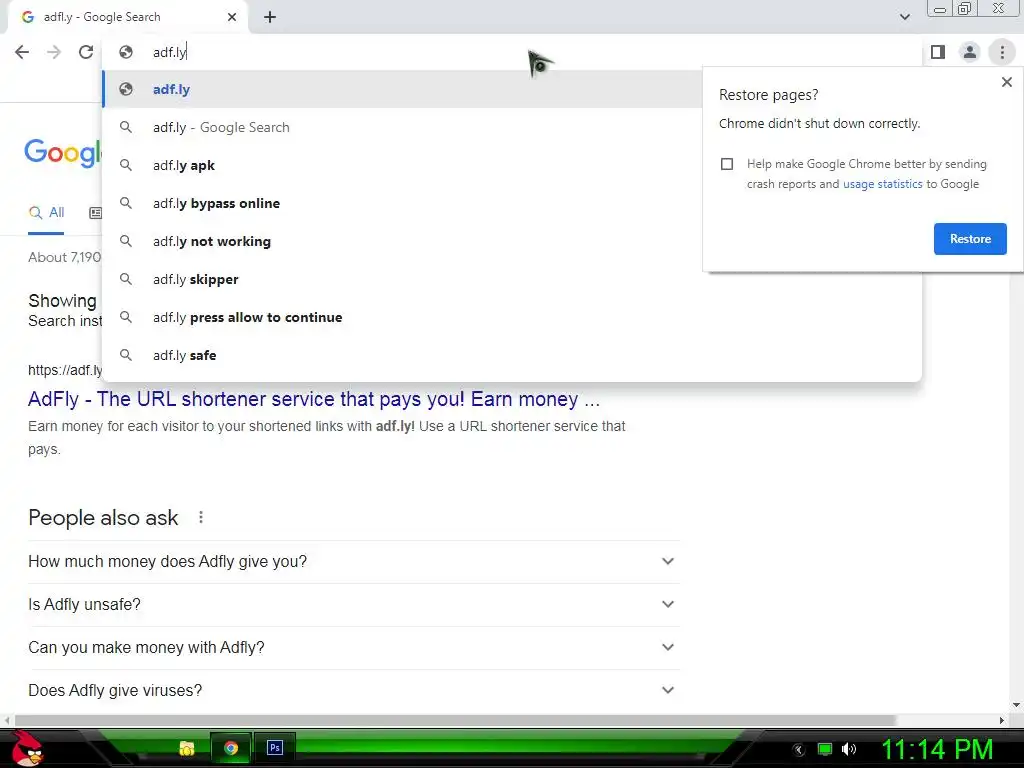
Task: Choose the 'adf.ly - Google Search' suggestion
Action: tap(403, 127)
